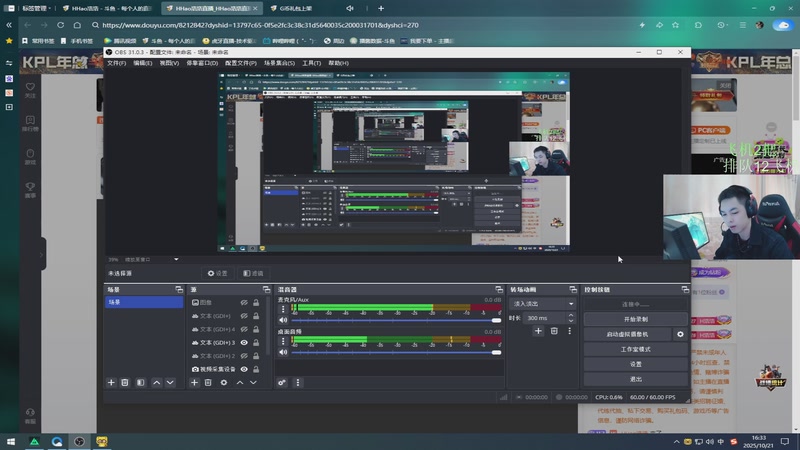Adjust 麦克风/Aux volume slider
The height and width of the screenshot is (450, 800).
pos(396,320)
